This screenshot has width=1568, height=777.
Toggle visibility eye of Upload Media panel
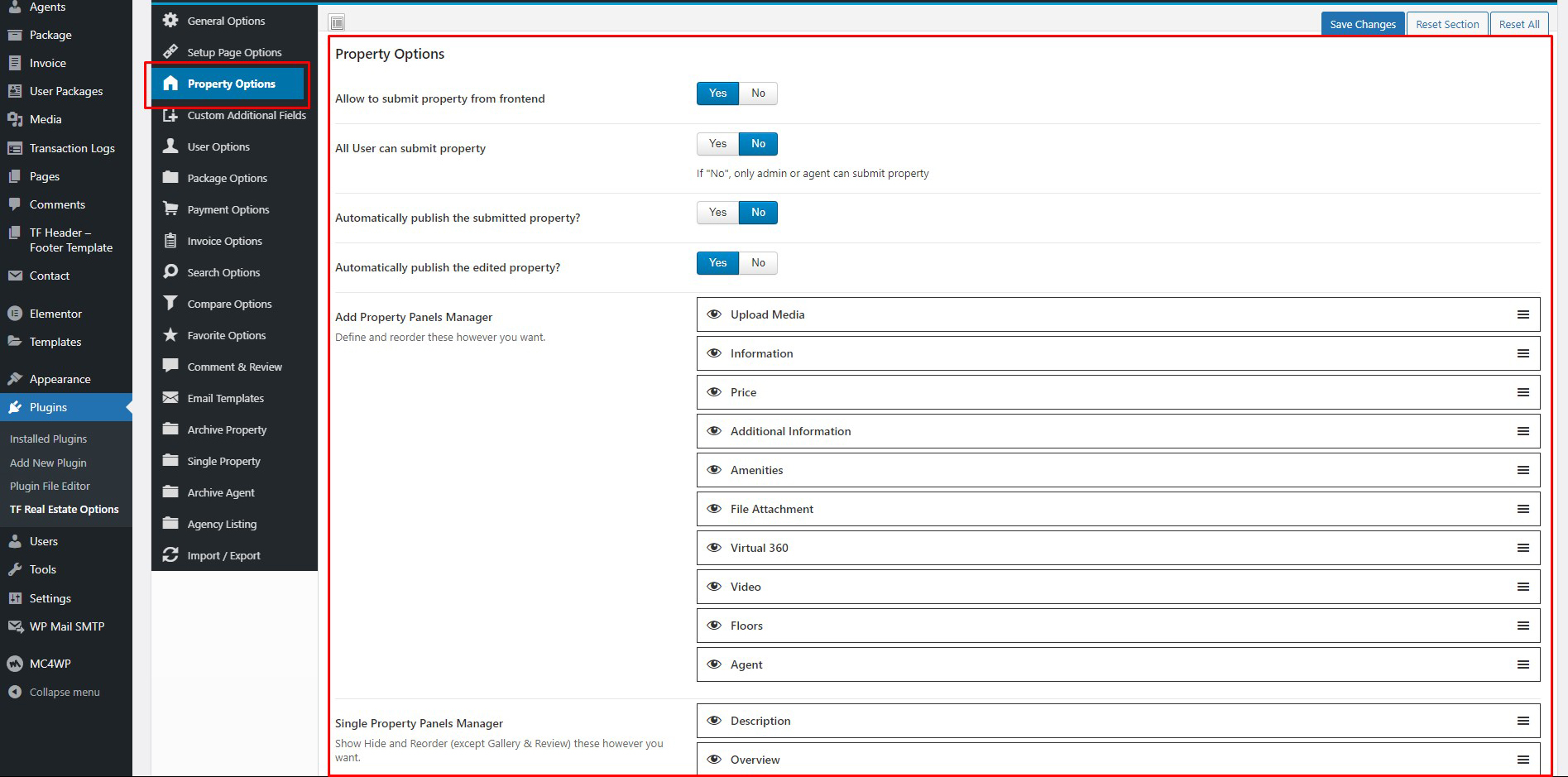(714, 314)
